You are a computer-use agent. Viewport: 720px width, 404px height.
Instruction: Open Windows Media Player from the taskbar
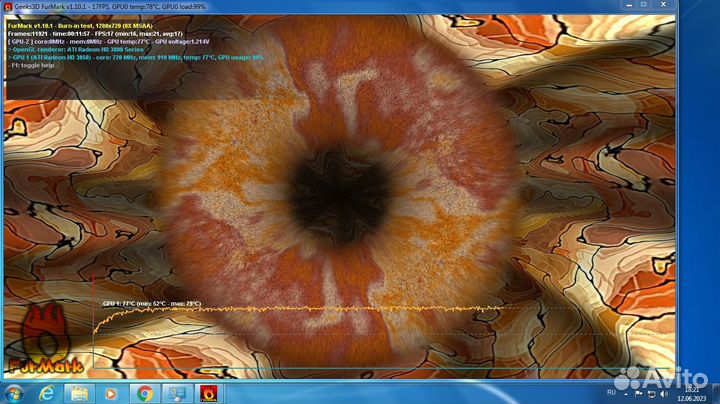111,392
